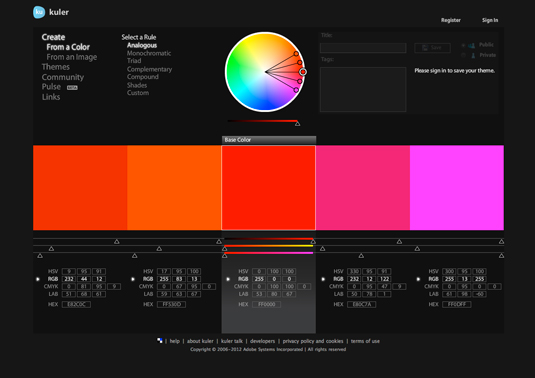Click the blue value 122 in RGB 232 12 122

tap(385, 279)
